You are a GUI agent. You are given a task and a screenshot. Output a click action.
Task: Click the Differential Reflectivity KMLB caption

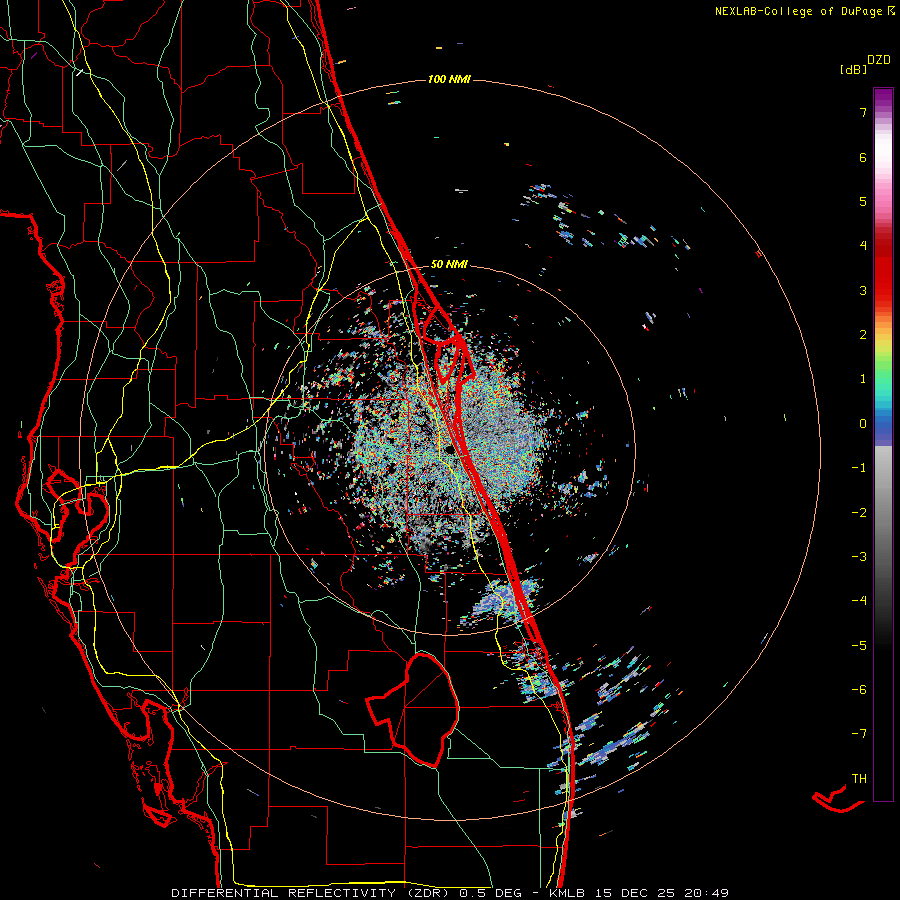(x=450, y=893)
